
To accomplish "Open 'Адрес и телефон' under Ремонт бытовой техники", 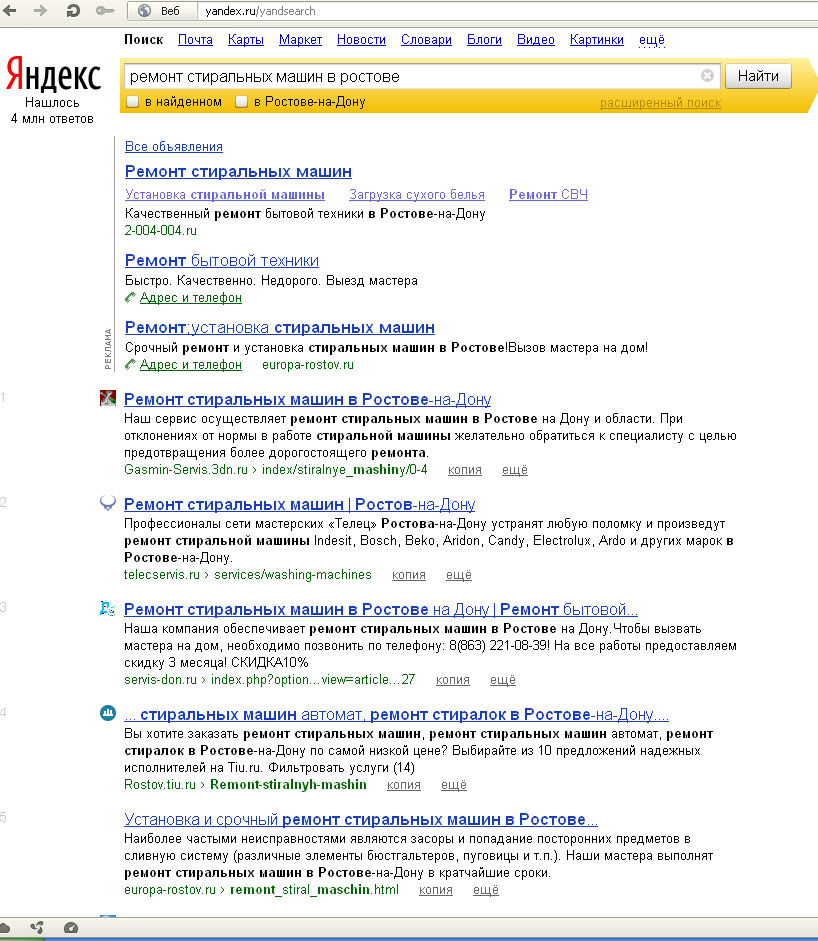I will point(191,298).
